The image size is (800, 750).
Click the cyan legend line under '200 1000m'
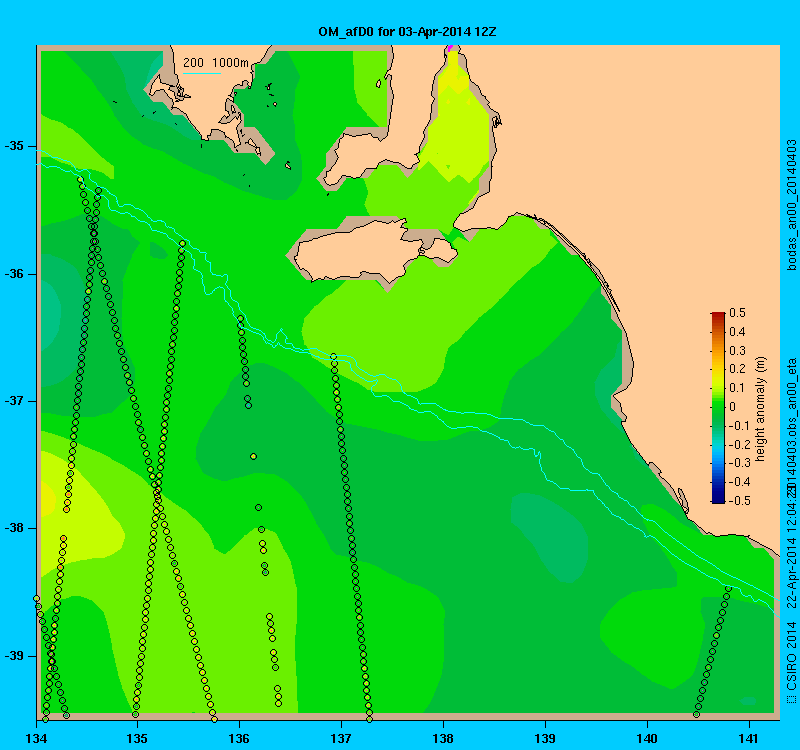pyautogui.click(x=202, y=73)
